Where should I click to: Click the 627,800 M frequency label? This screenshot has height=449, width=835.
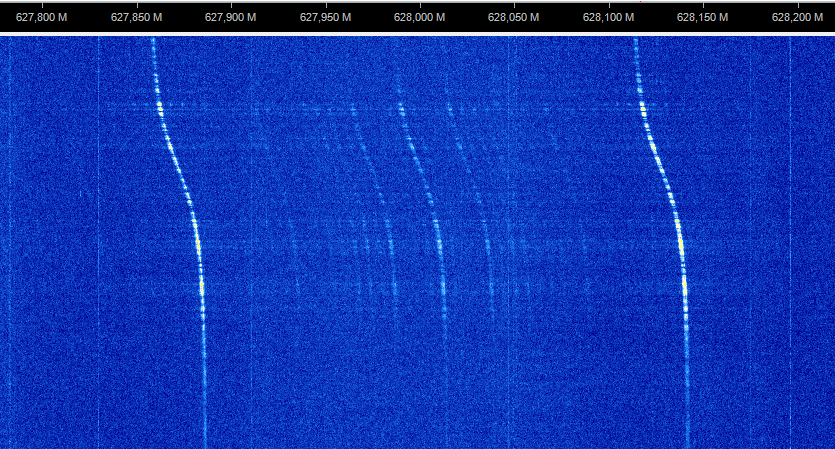42,18
